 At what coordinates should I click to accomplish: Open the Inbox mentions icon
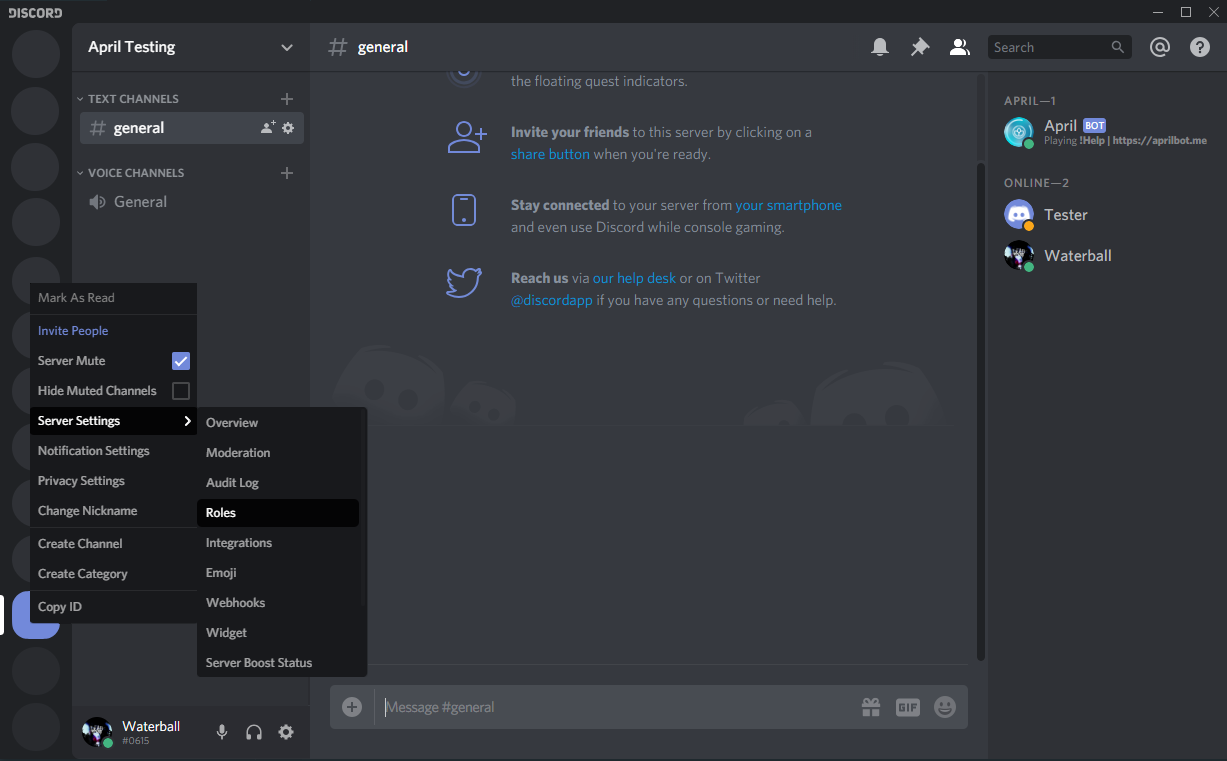(x=1160, y=46)
